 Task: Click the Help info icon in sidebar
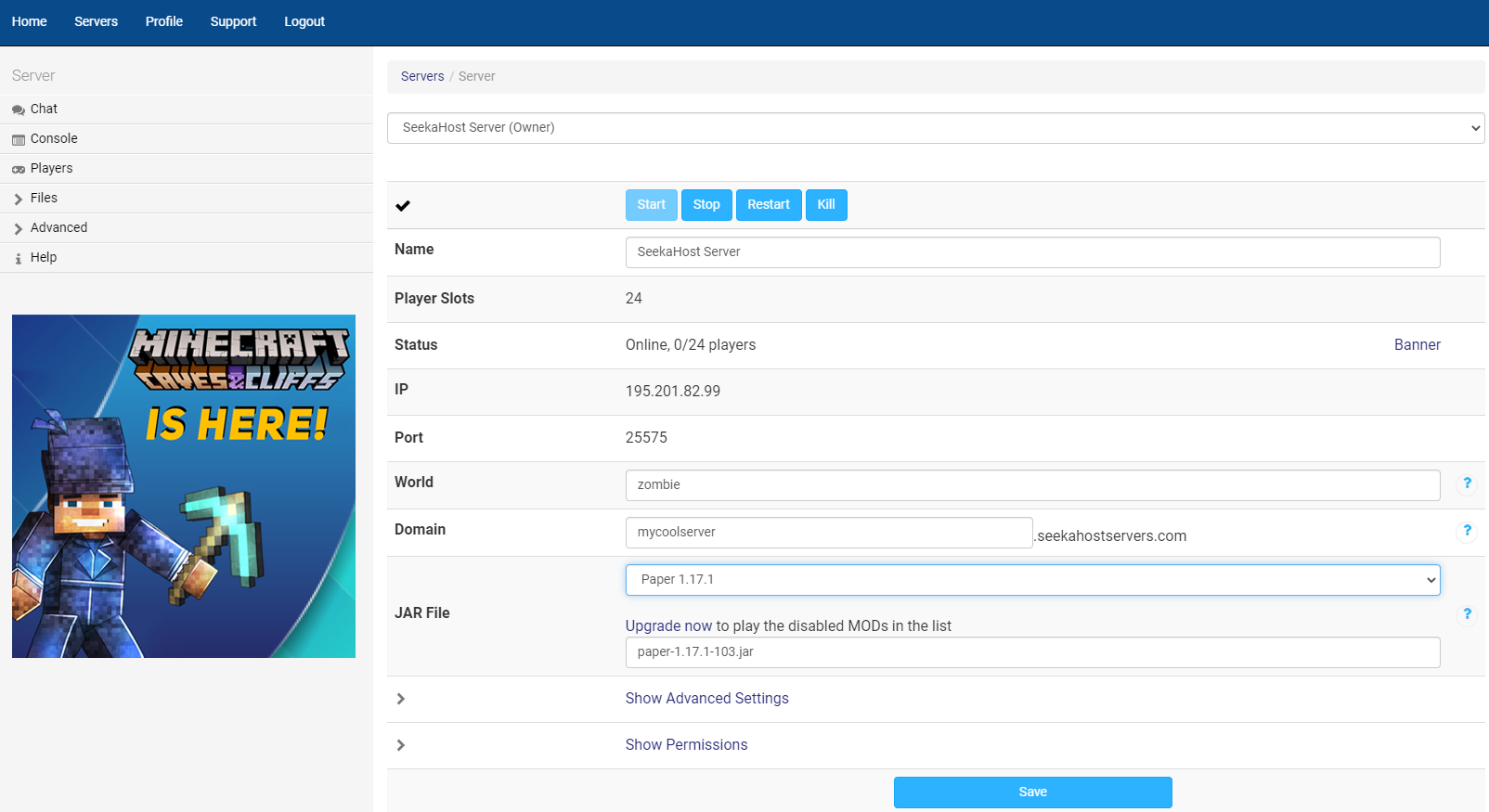[19, 258]
